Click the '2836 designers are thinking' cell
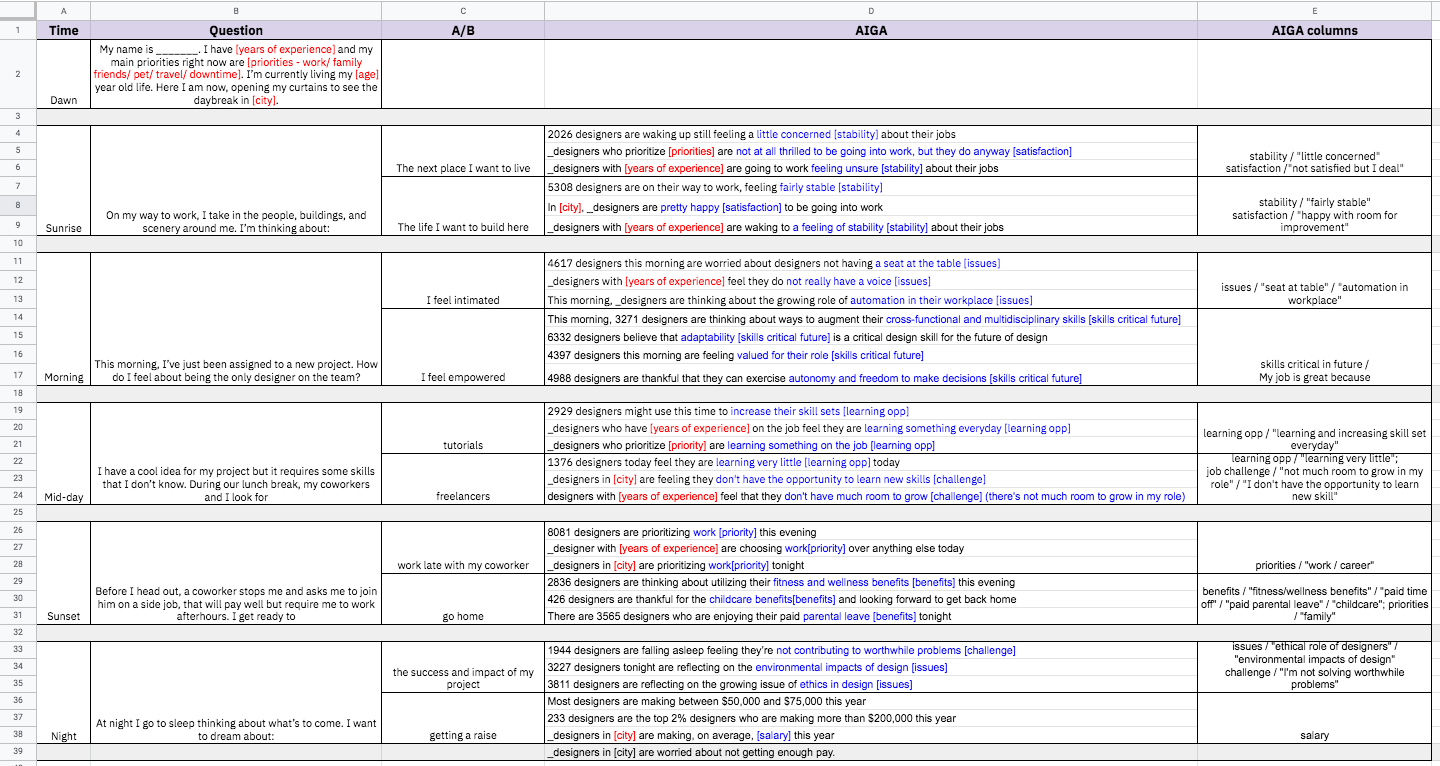This screenshot has height=766, width=1440. tap(871, 582)
